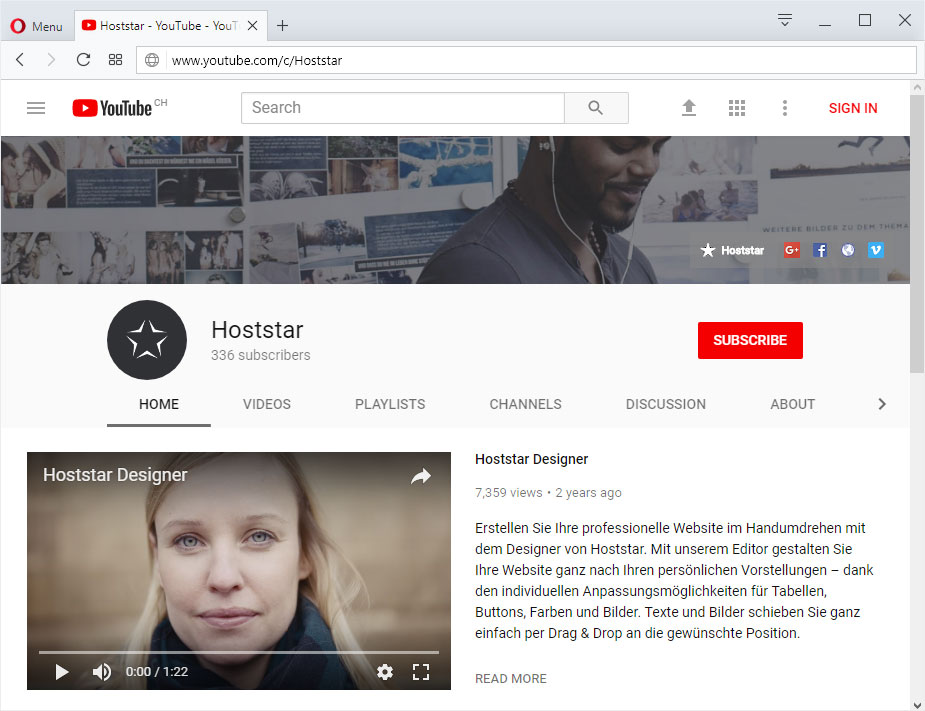Open video player settings gear

[x=385, y=671]
